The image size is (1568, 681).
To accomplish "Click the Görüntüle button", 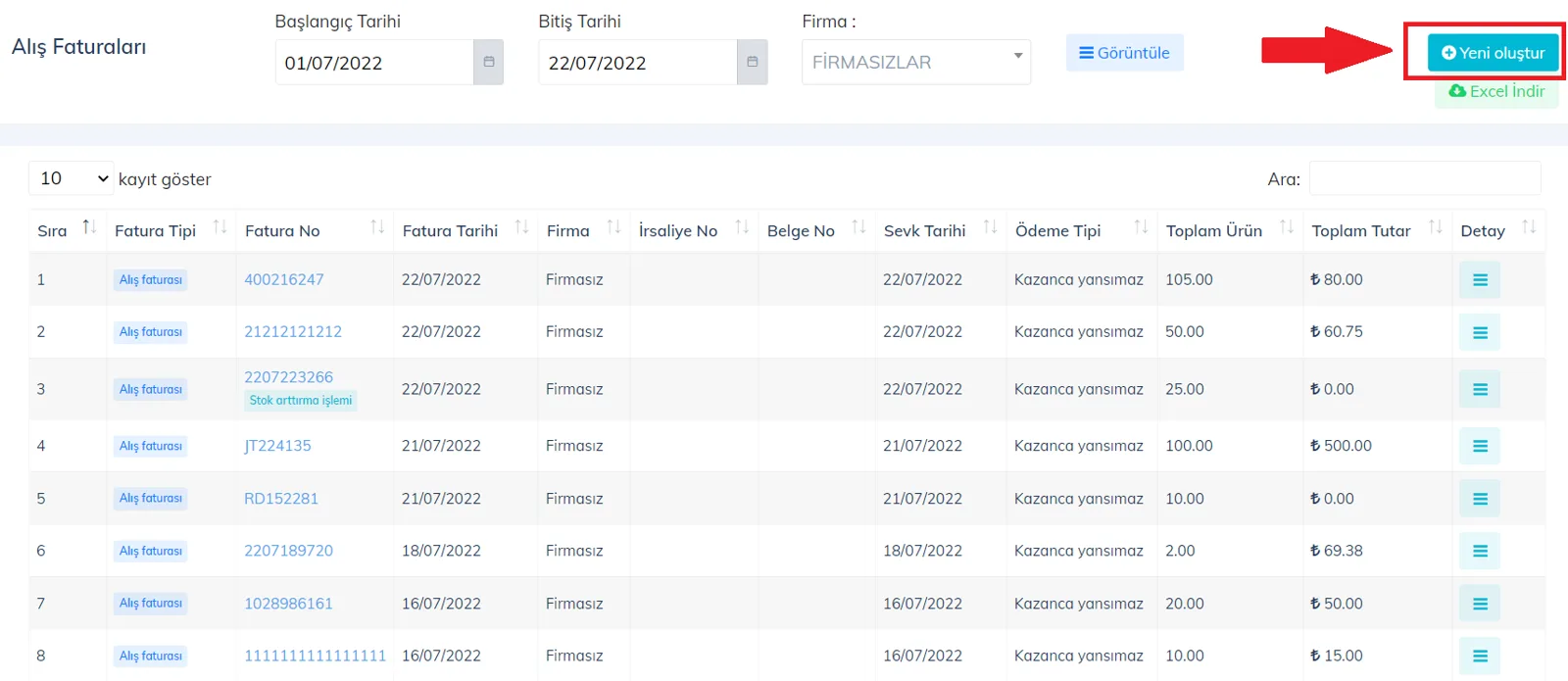I will tap(1125, 53).
